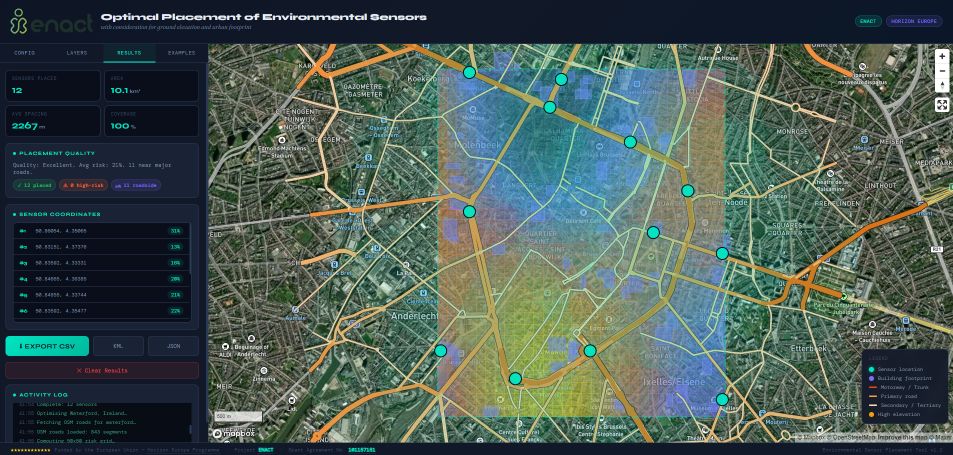Screen dimensions: 953x455
Task: Open the Config tab
Action: click(x=25, y=53)
